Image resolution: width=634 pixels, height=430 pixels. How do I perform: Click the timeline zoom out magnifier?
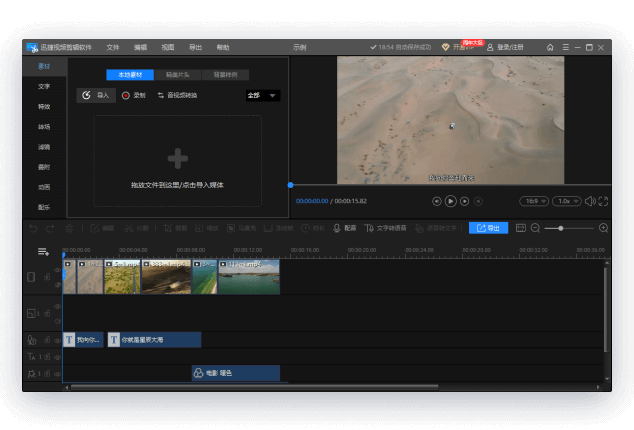[535, 228]
